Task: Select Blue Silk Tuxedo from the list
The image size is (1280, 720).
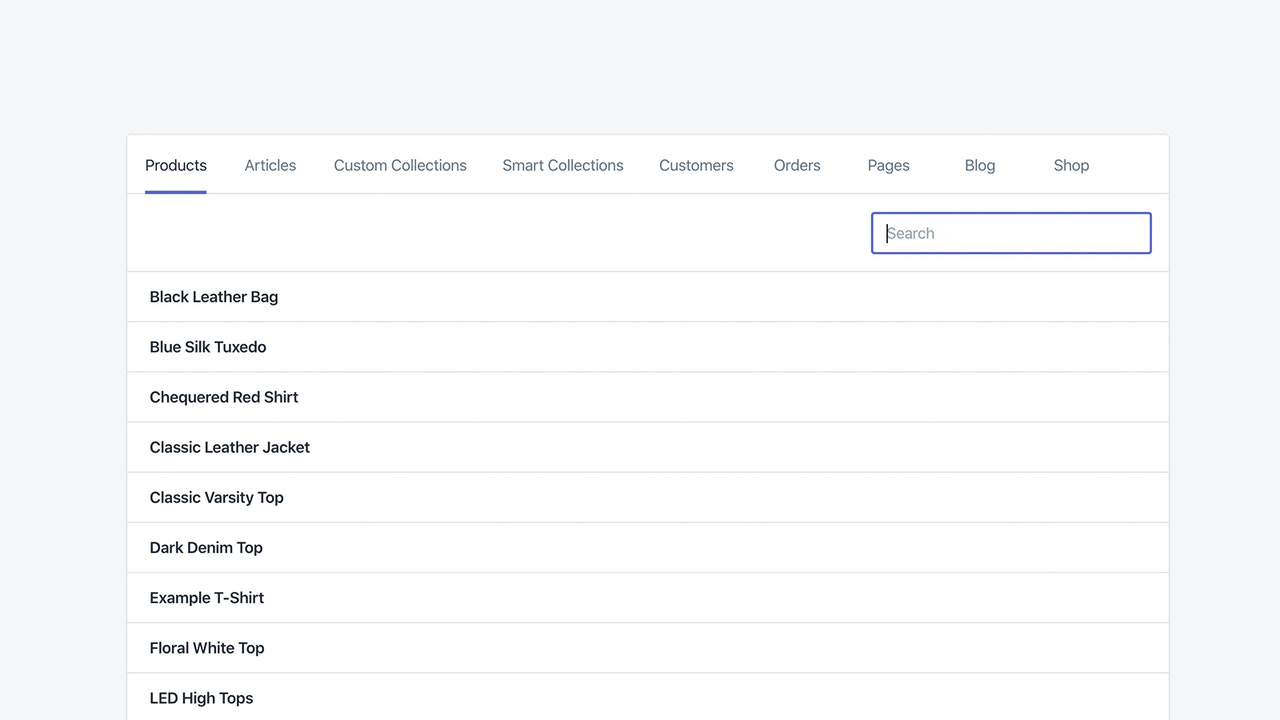Action: (x=207, y=347)
